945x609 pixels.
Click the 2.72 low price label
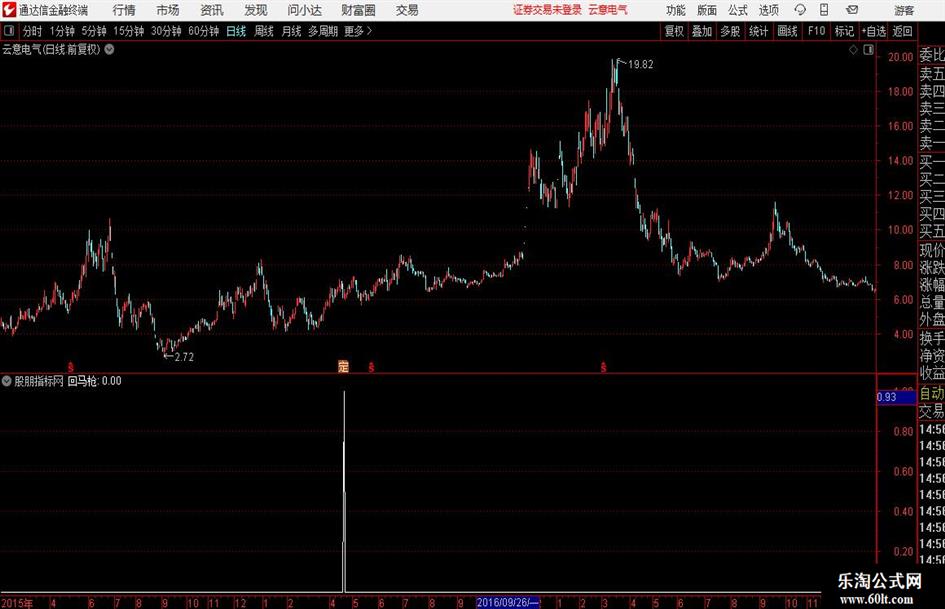[184, 357]
